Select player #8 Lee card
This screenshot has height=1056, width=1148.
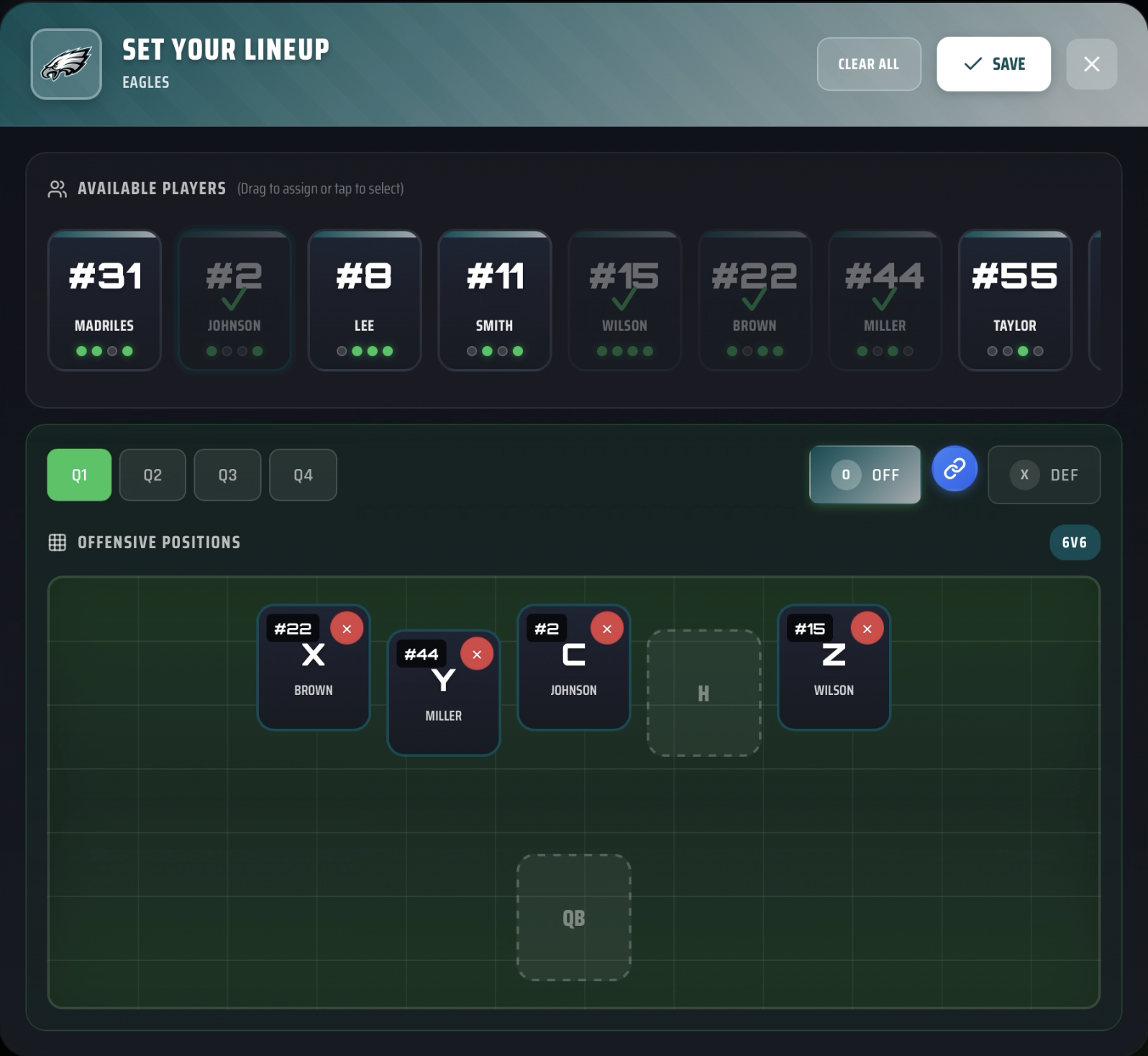point(365,301)
